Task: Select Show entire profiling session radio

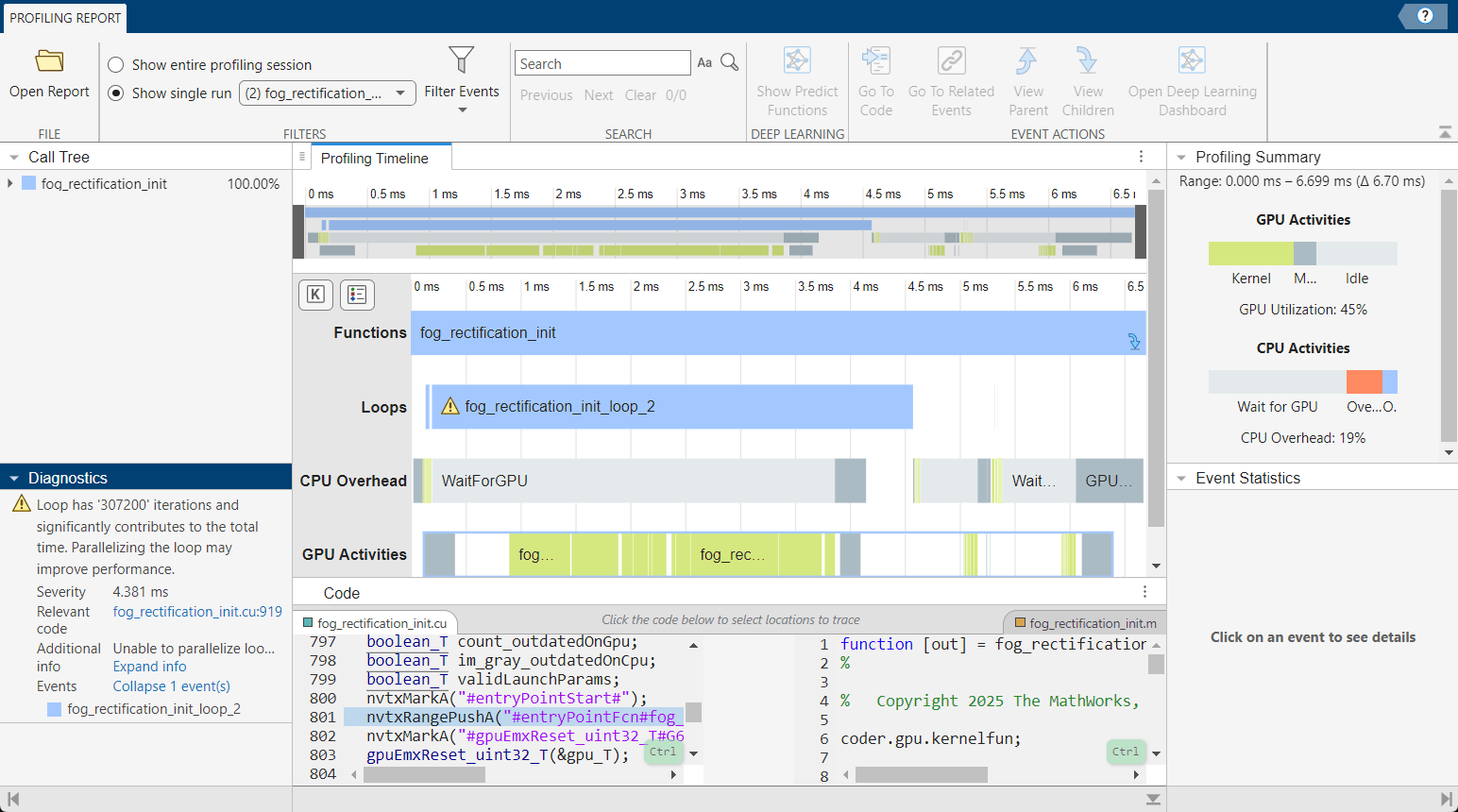Action: point(116,64)
